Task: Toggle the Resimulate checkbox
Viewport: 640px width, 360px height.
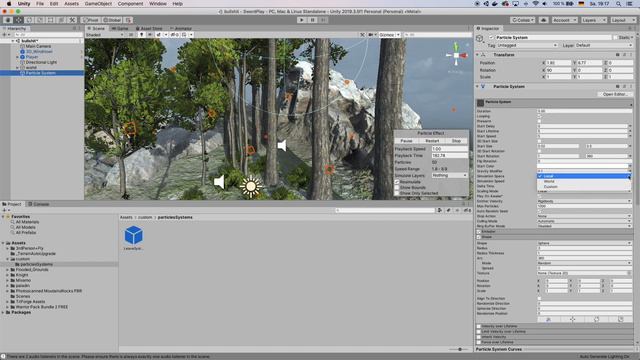Action: [x=397, y=182]
